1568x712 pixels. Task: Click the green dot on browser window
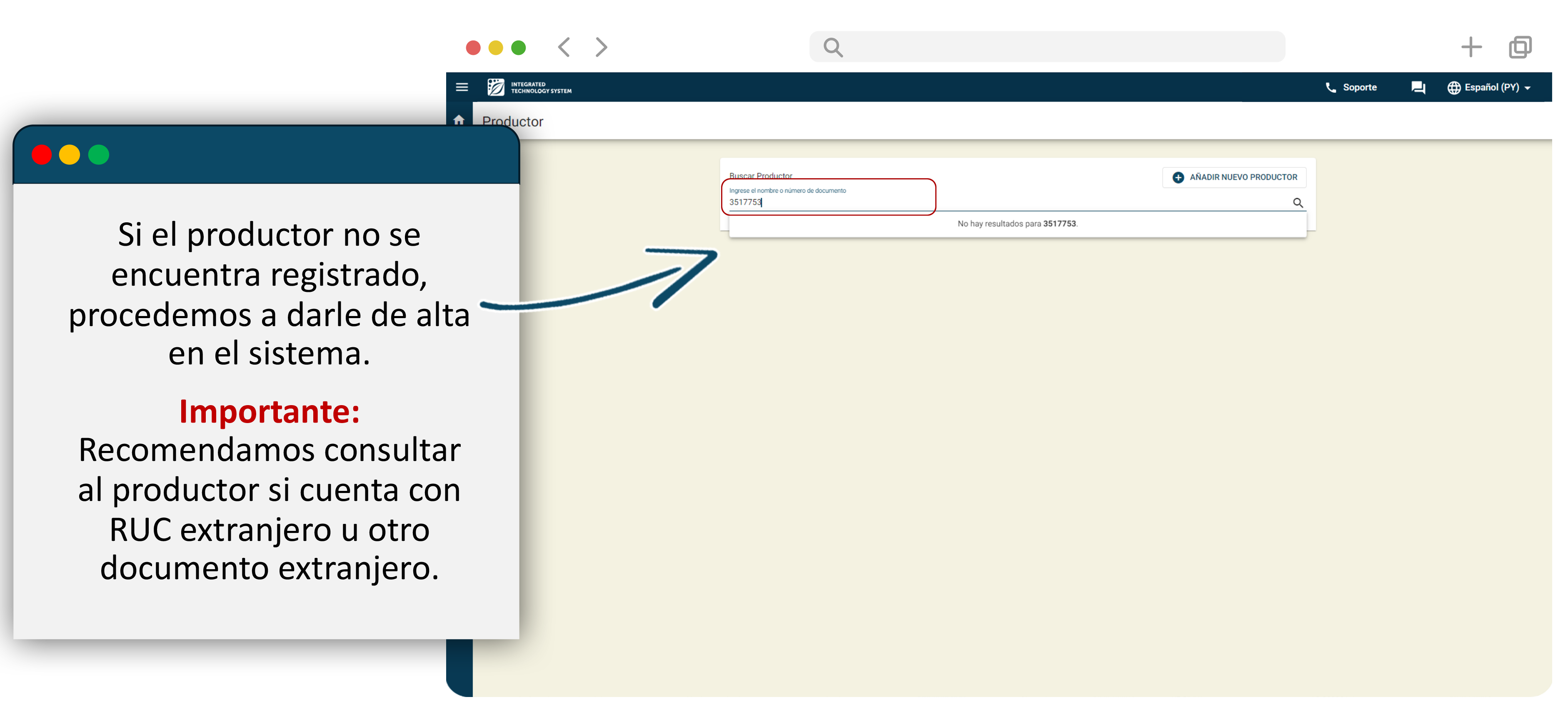click(x=518, y=47)
